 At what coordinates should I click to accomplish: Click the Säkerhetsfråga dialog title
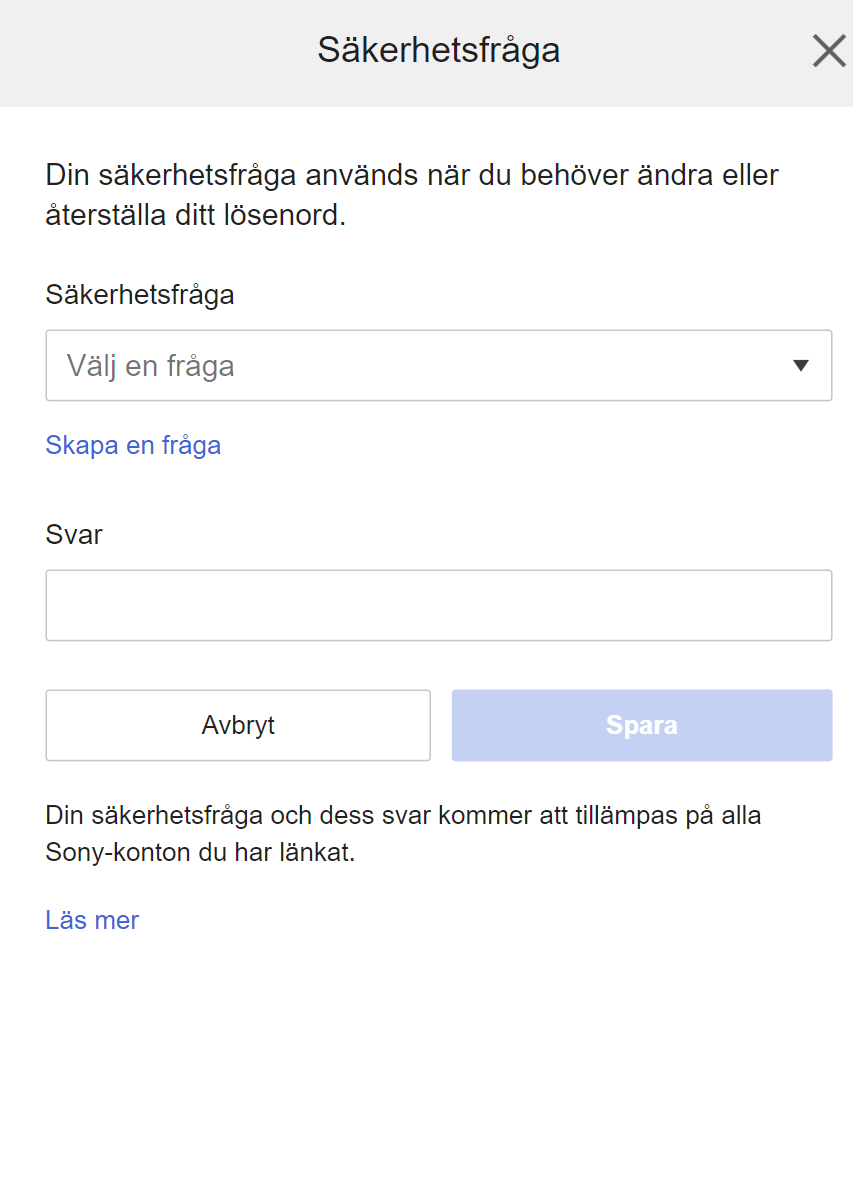440,50
